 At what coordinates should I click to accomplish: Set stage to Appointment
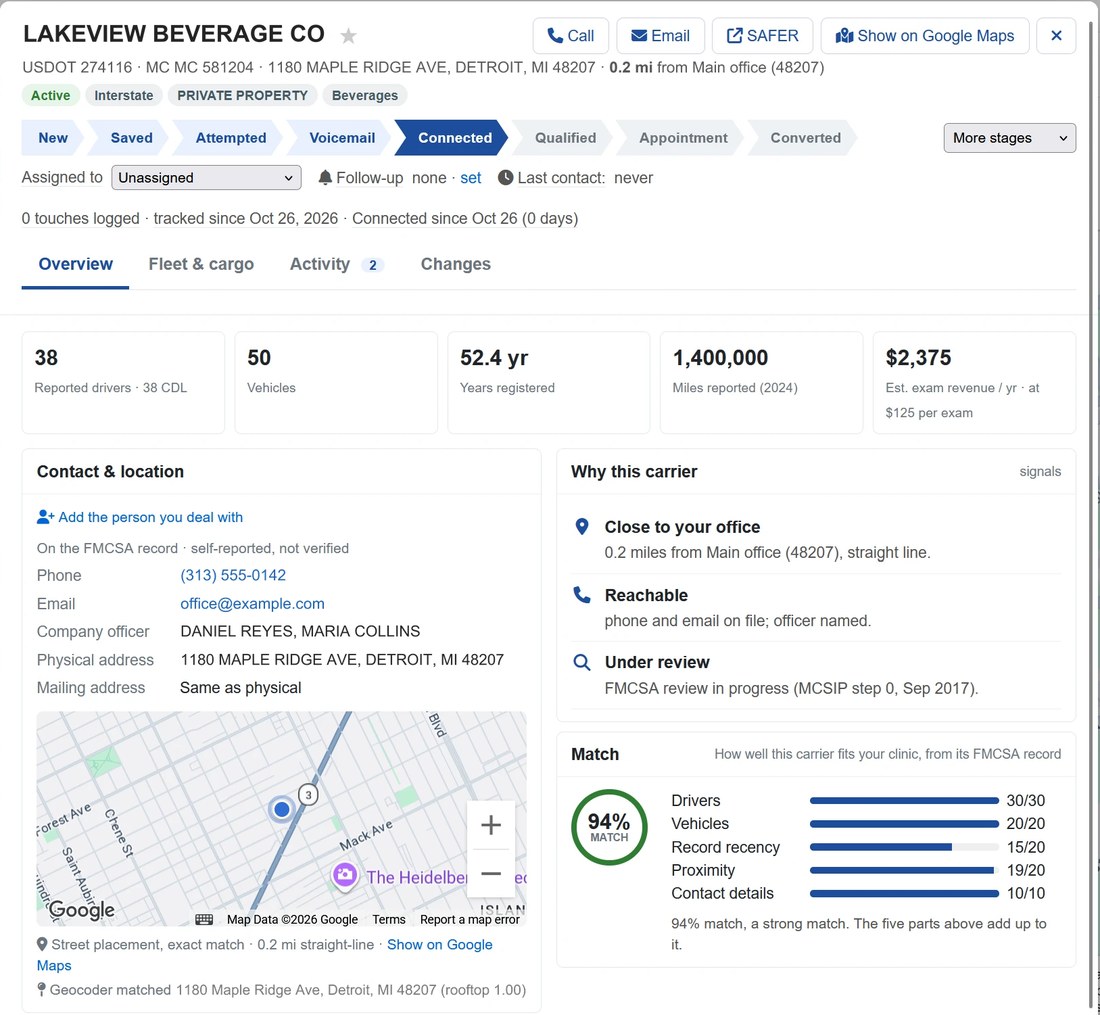coord(683,137)
